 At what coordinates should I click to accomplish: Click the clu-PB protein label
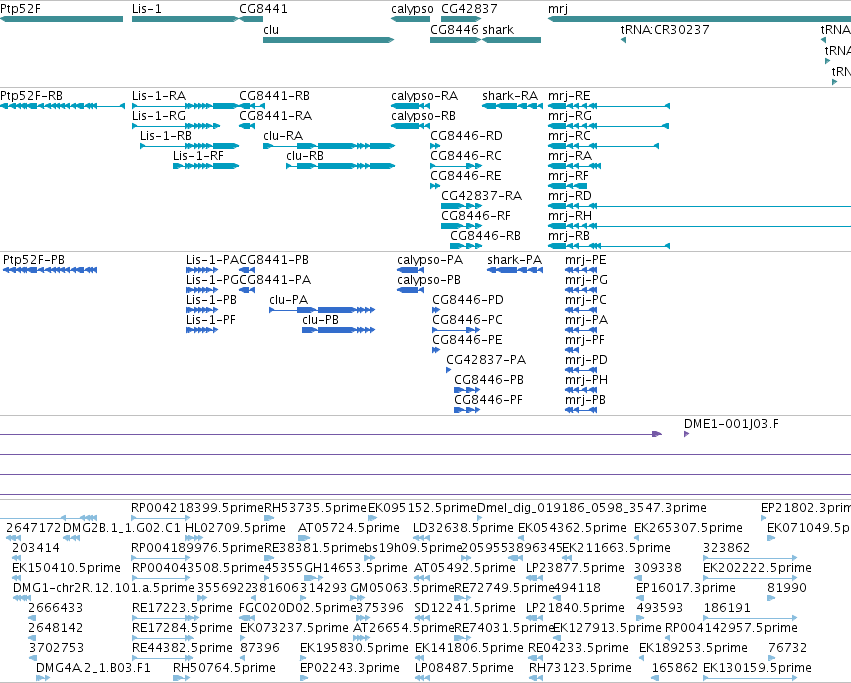(x=320, y=320)
